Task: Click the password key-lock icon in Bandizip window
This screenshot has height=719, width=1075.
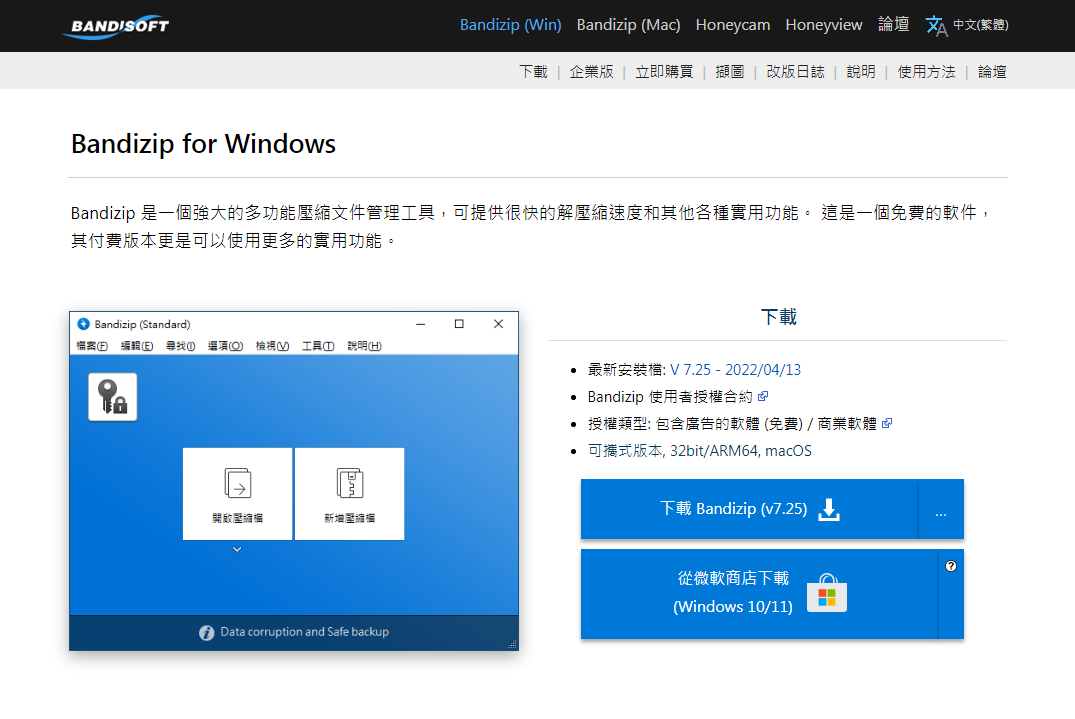Action: click(x=112, y=397)
